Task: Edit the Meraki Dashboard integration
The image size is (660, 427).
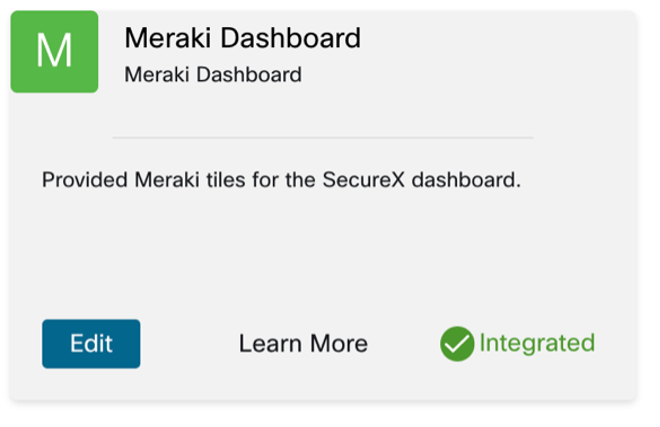Action: pos(91,344)
